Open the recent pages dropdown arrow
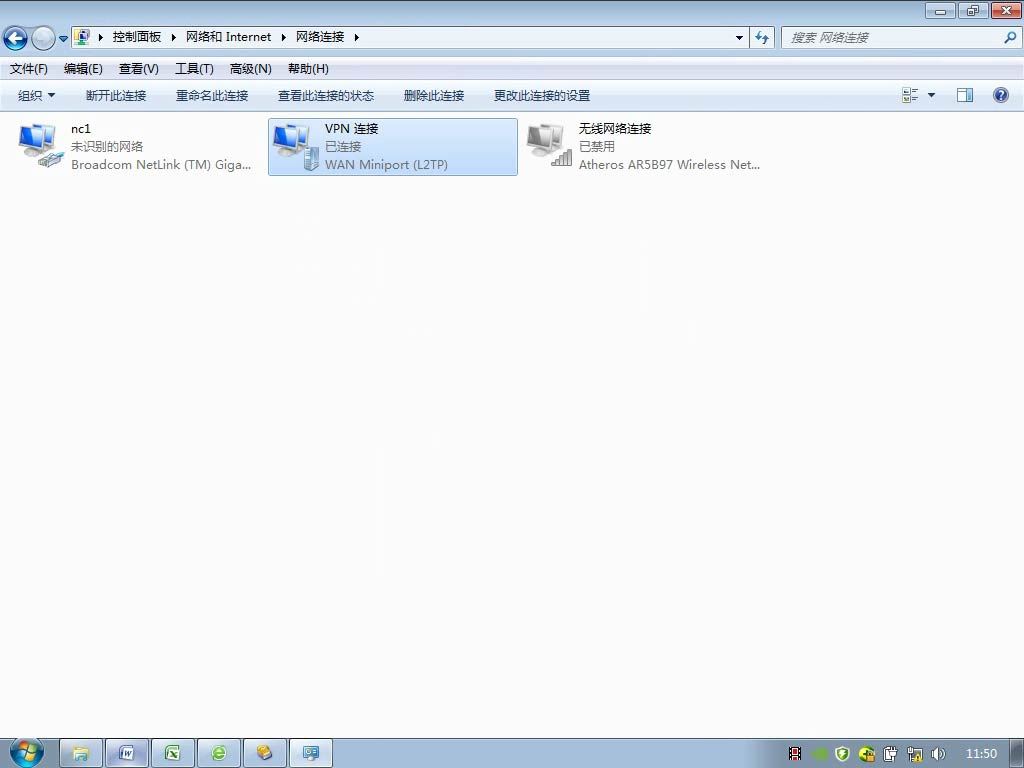1024x768 pixels. click(x=63, y=39)
